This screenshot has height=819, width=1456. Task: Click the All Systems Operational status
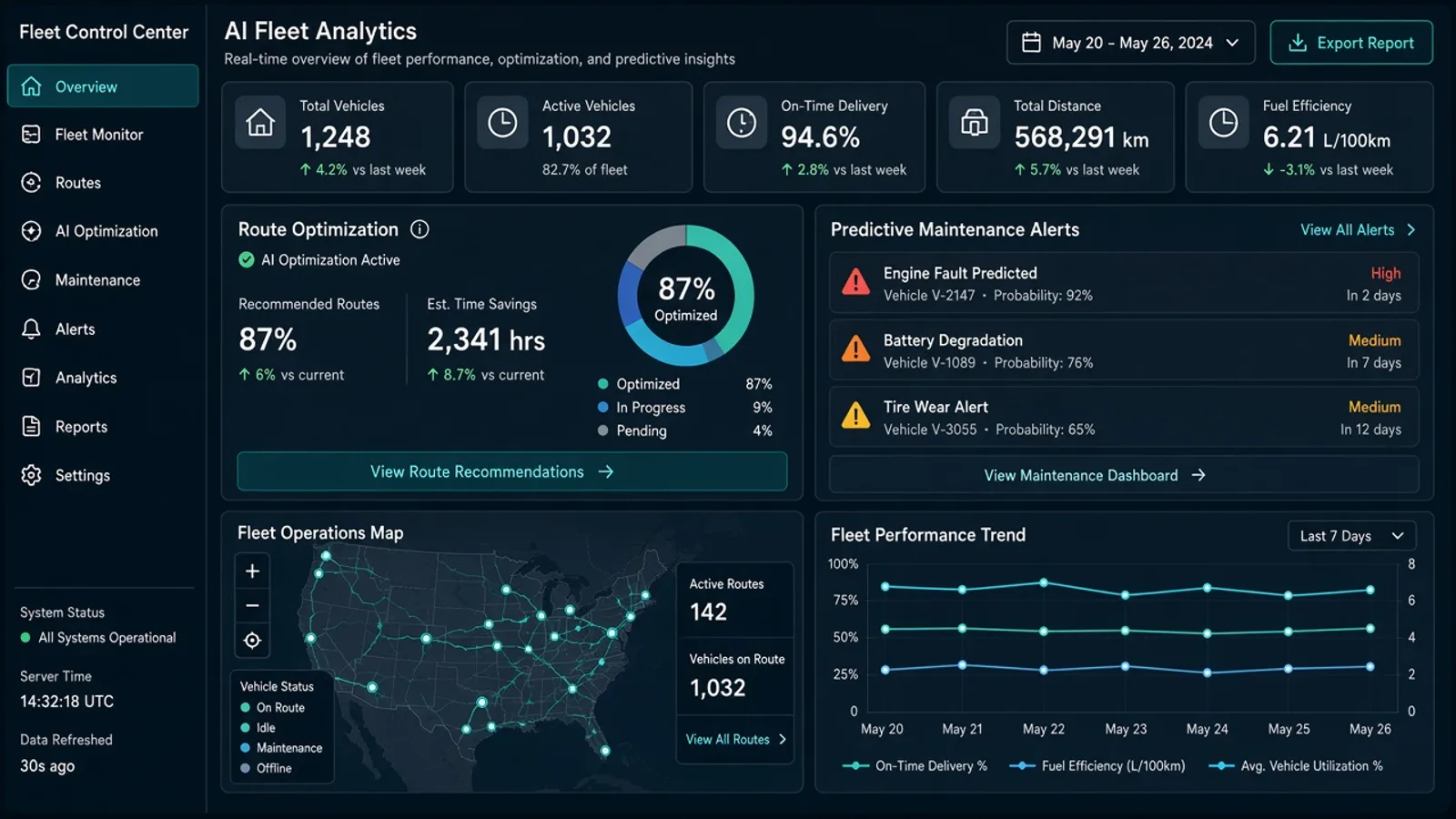98,638
